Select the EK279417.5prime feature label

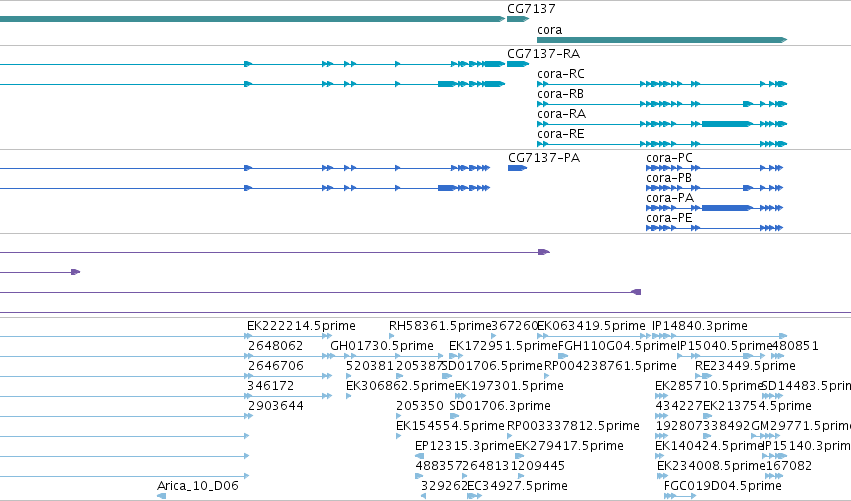[x=569, y=446]
